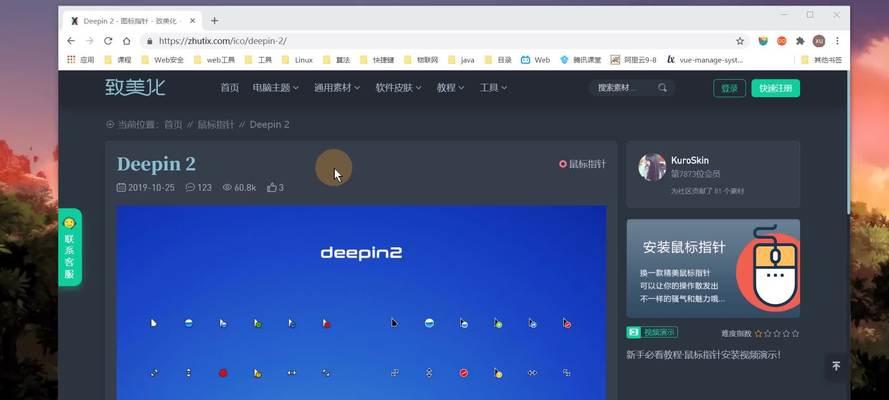Open the vue-manage-syst bookmark

pyautogui.click(x=705, y=59)
